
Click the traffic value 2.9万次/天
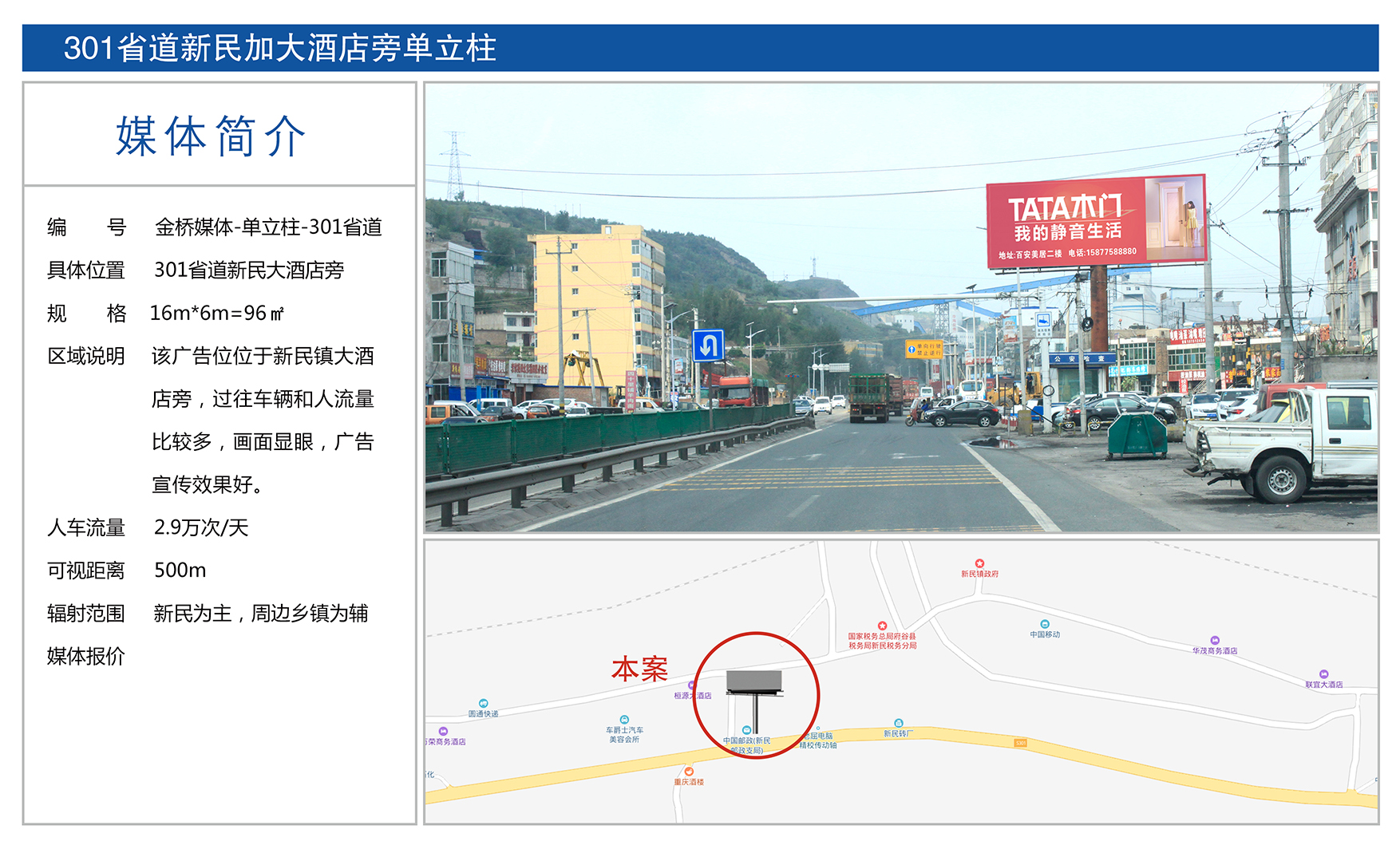point(201,527)
